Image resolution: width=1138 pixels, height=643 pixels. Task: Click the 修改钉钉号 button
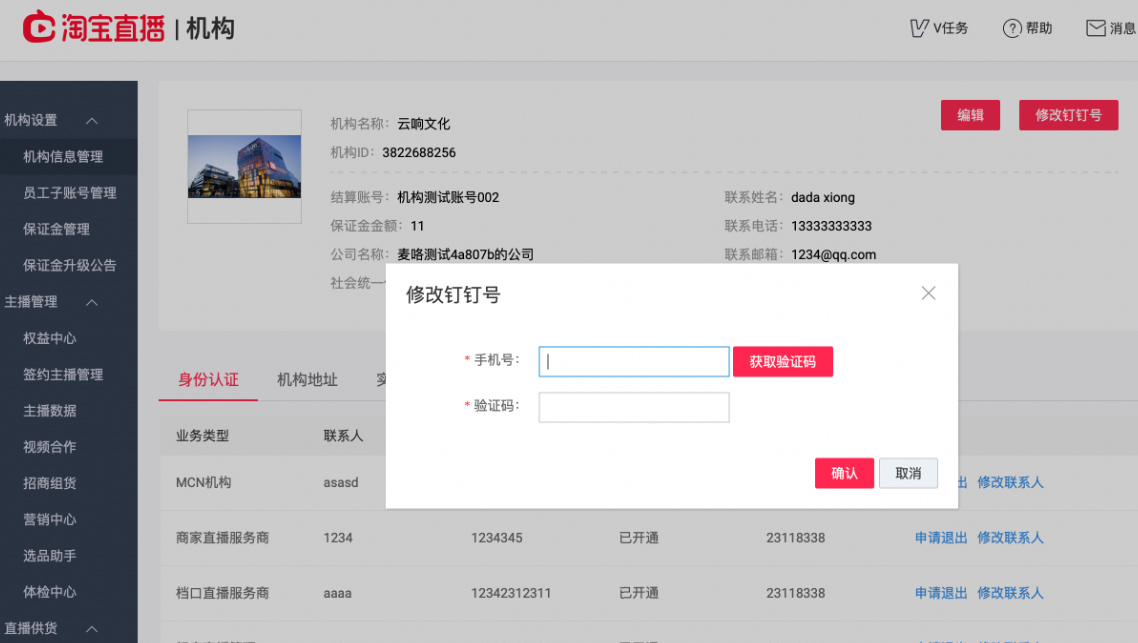[x=1068, y=115]
